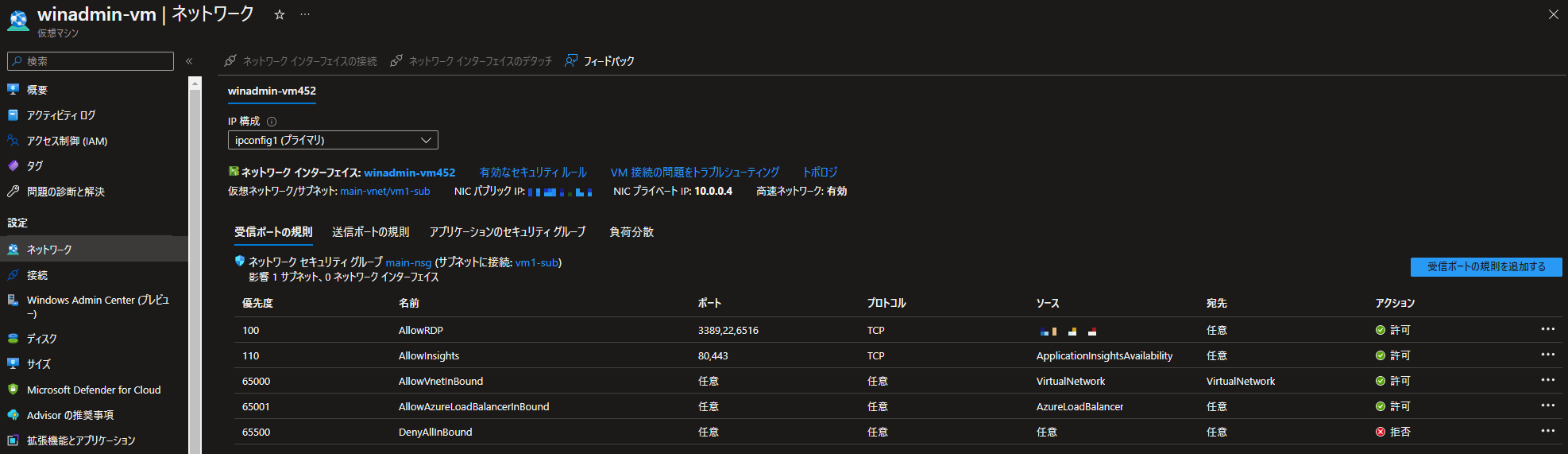Click the sidebar vertical scrollbar
1568x454 pixels.
[x=195, y=270]
